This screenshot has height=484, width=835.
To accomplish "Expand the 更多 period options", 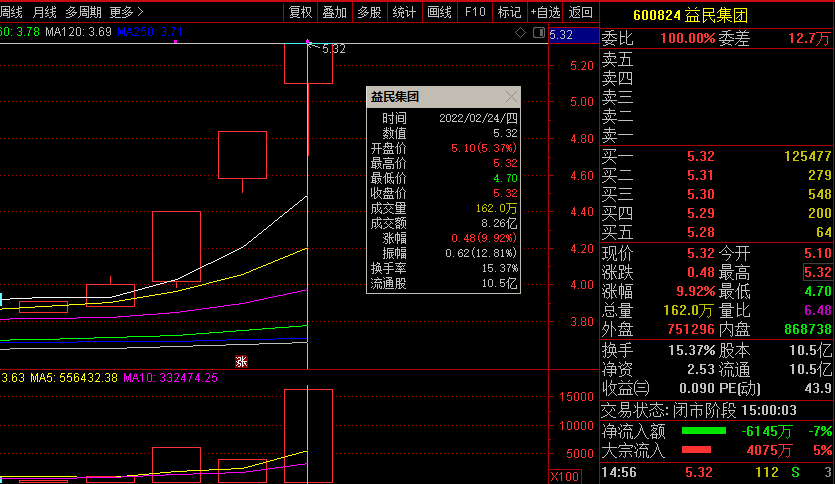I will tap(126, 12).
